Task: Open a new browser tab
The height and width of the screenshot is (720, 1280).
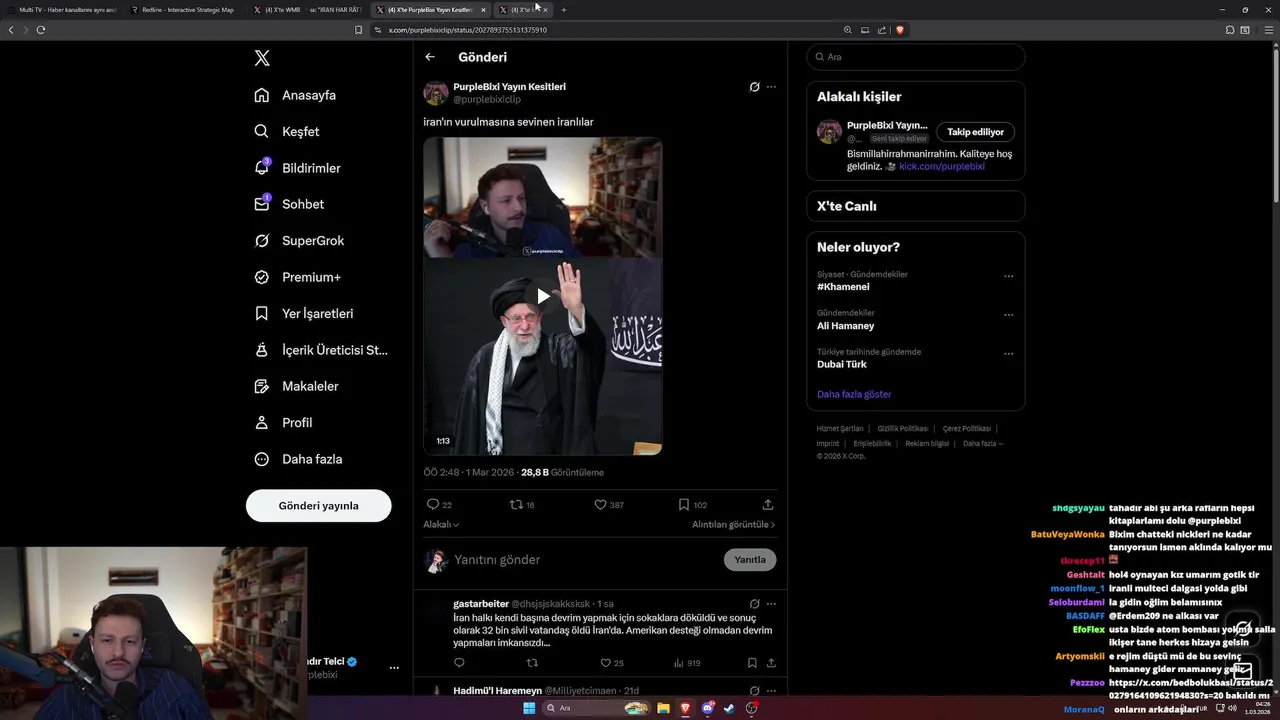Action: pos(564,10)
